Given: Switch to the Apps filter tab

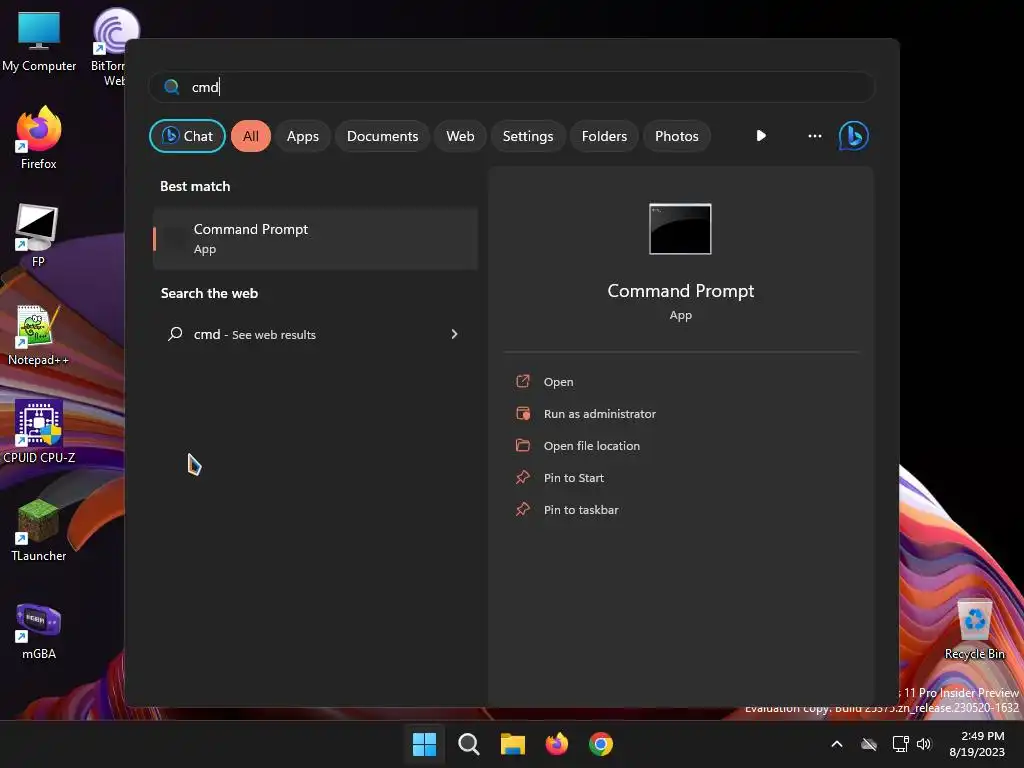Looking at the screenshot, I should [x=302, y=136].
